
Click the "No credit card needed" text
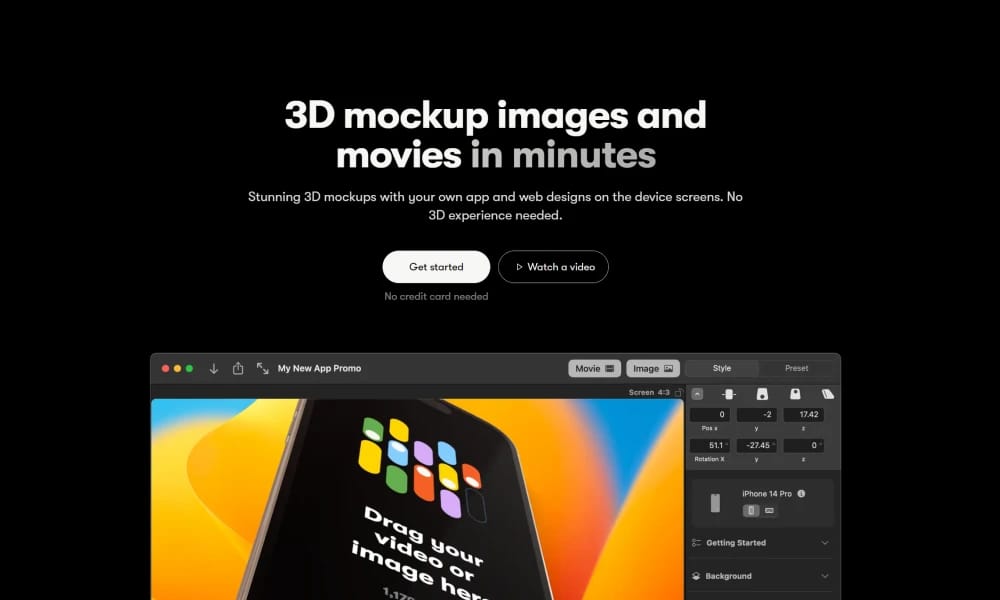(x=436, y=296)
